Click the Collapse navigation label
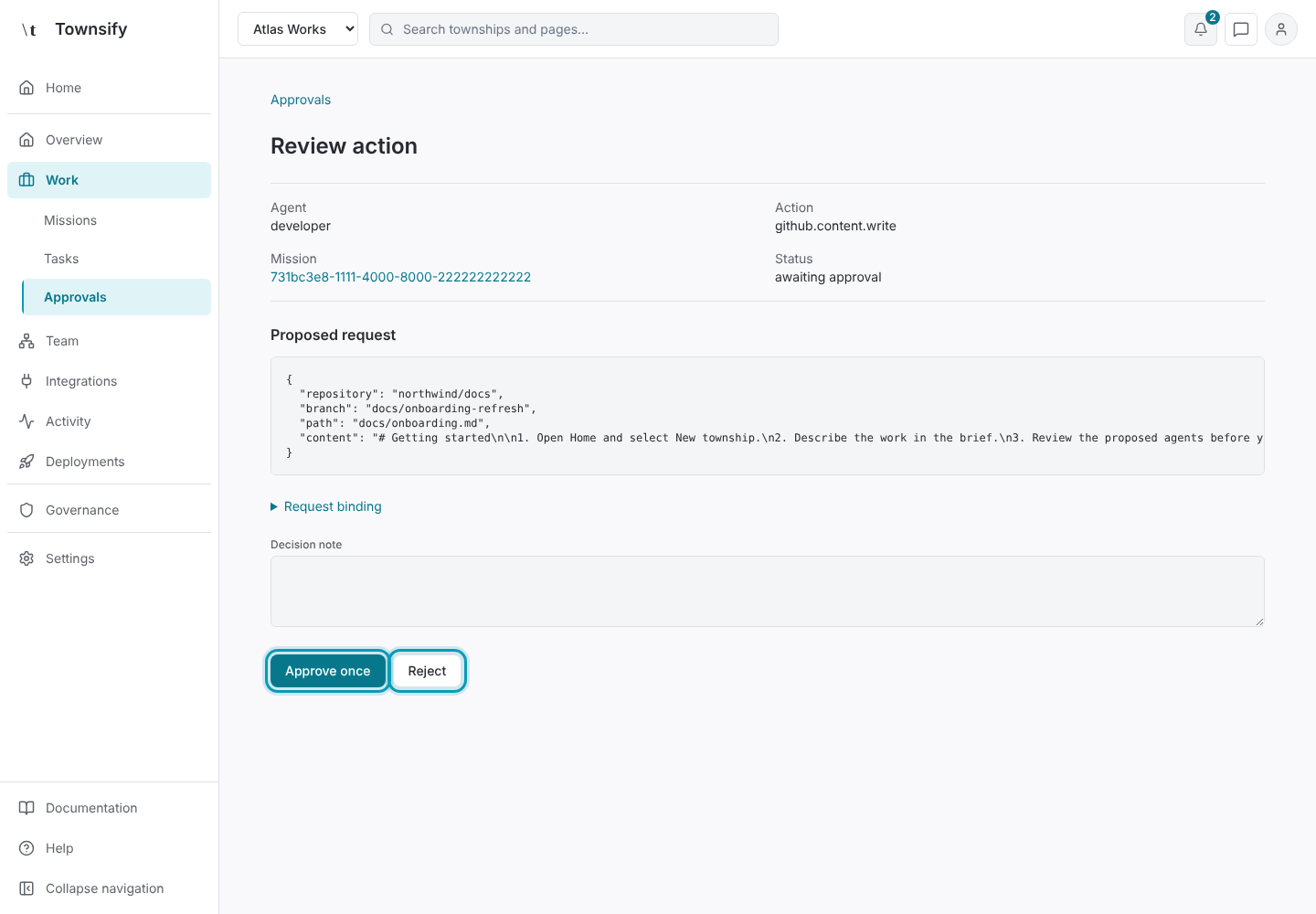The width and height of the screenshot is (1316, 914). [x=105, y=888]
